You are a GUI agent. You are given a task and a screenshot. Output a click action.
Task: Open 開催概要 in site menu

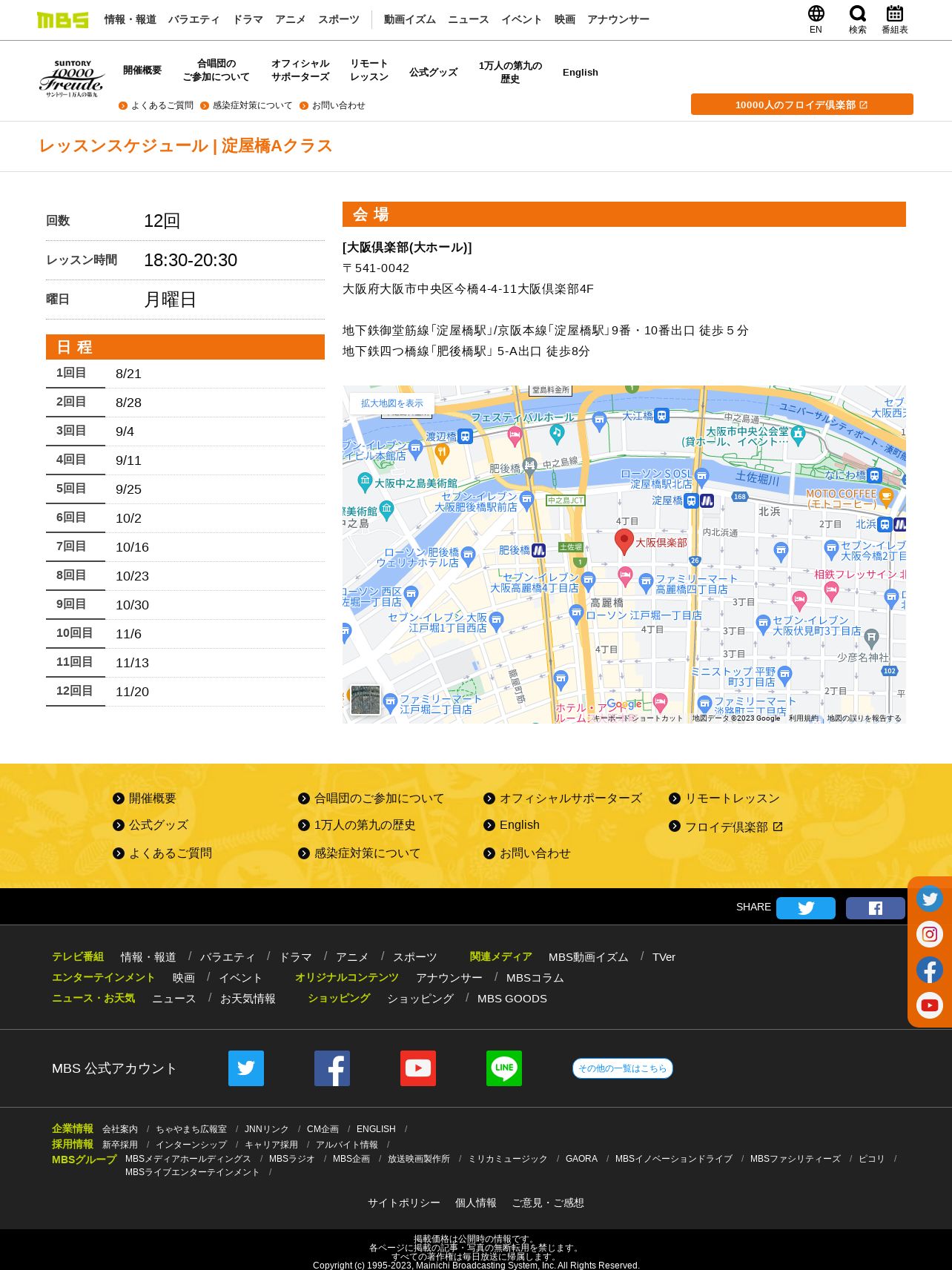coord(142,70)
